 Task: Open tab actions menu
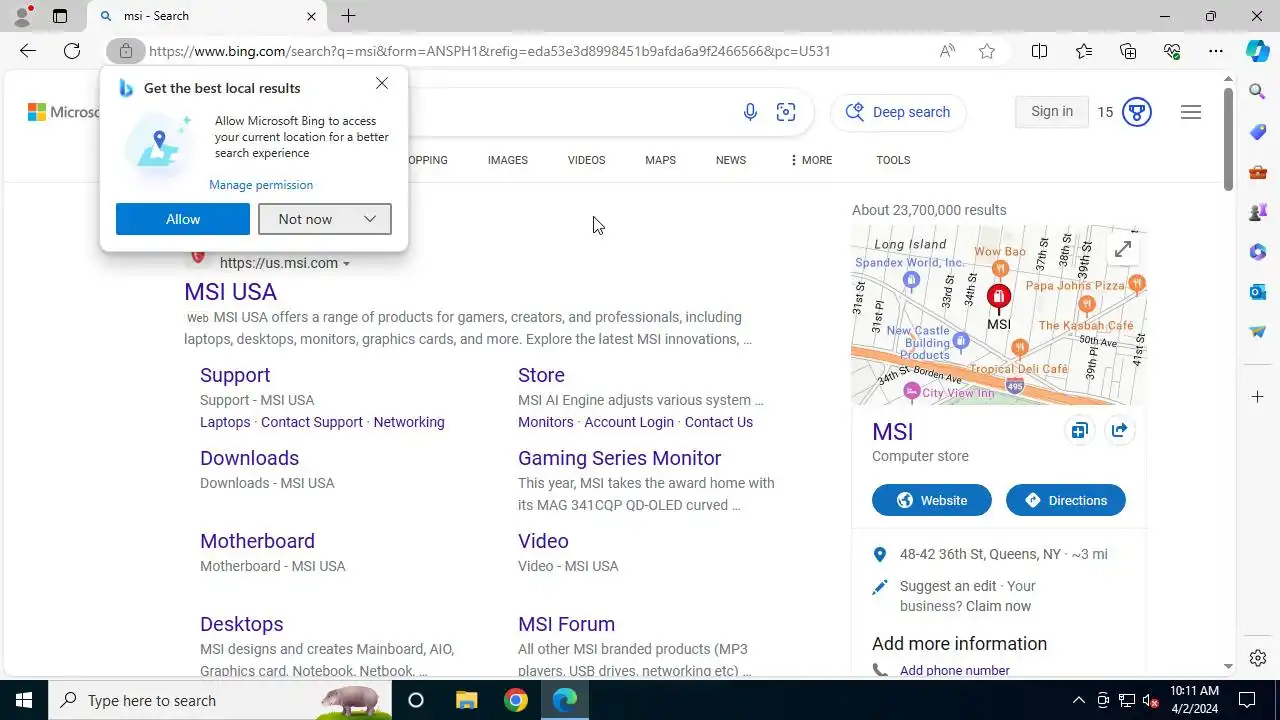tap(60, 16)
